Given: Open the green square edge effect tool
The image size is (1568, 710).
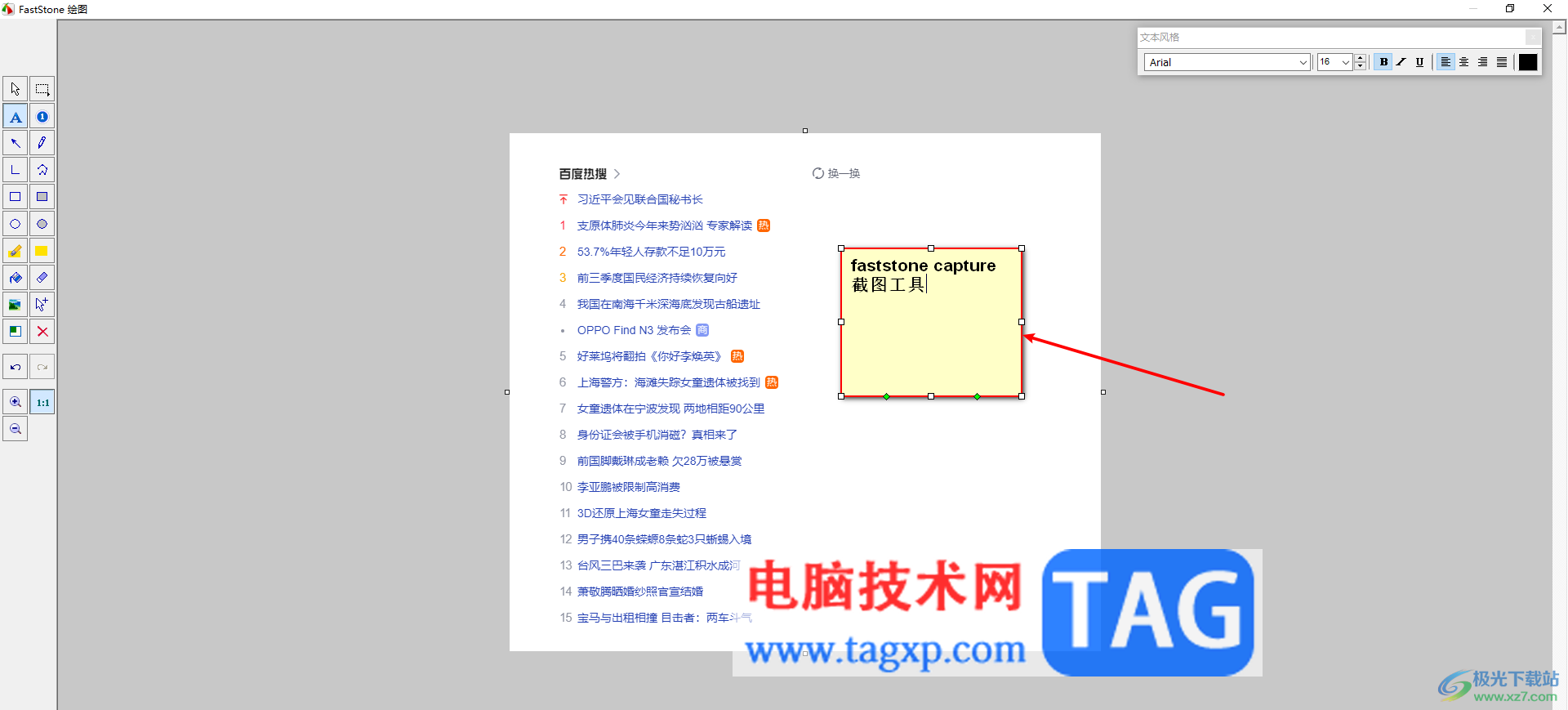Looking at the screenshot, I should tap(16, 332).
